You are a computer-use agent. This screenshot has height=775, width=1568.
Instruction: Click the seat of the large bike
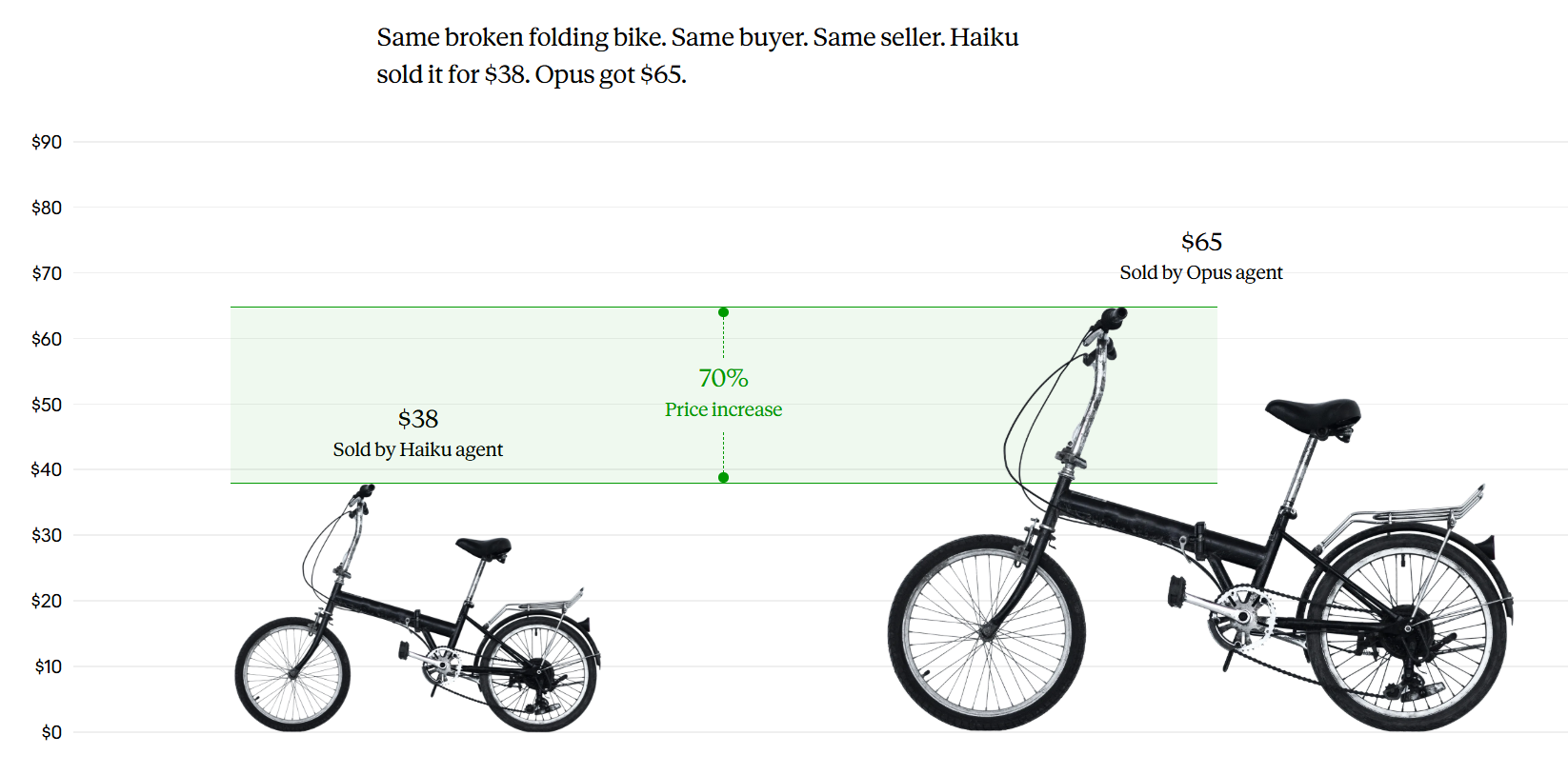point(1313,414)
